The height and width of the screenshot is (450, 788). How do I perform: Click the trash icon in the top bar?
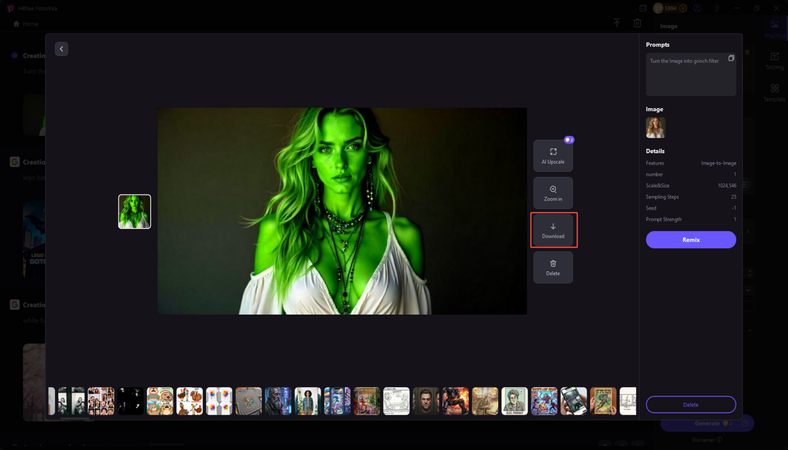coord(637,23)
